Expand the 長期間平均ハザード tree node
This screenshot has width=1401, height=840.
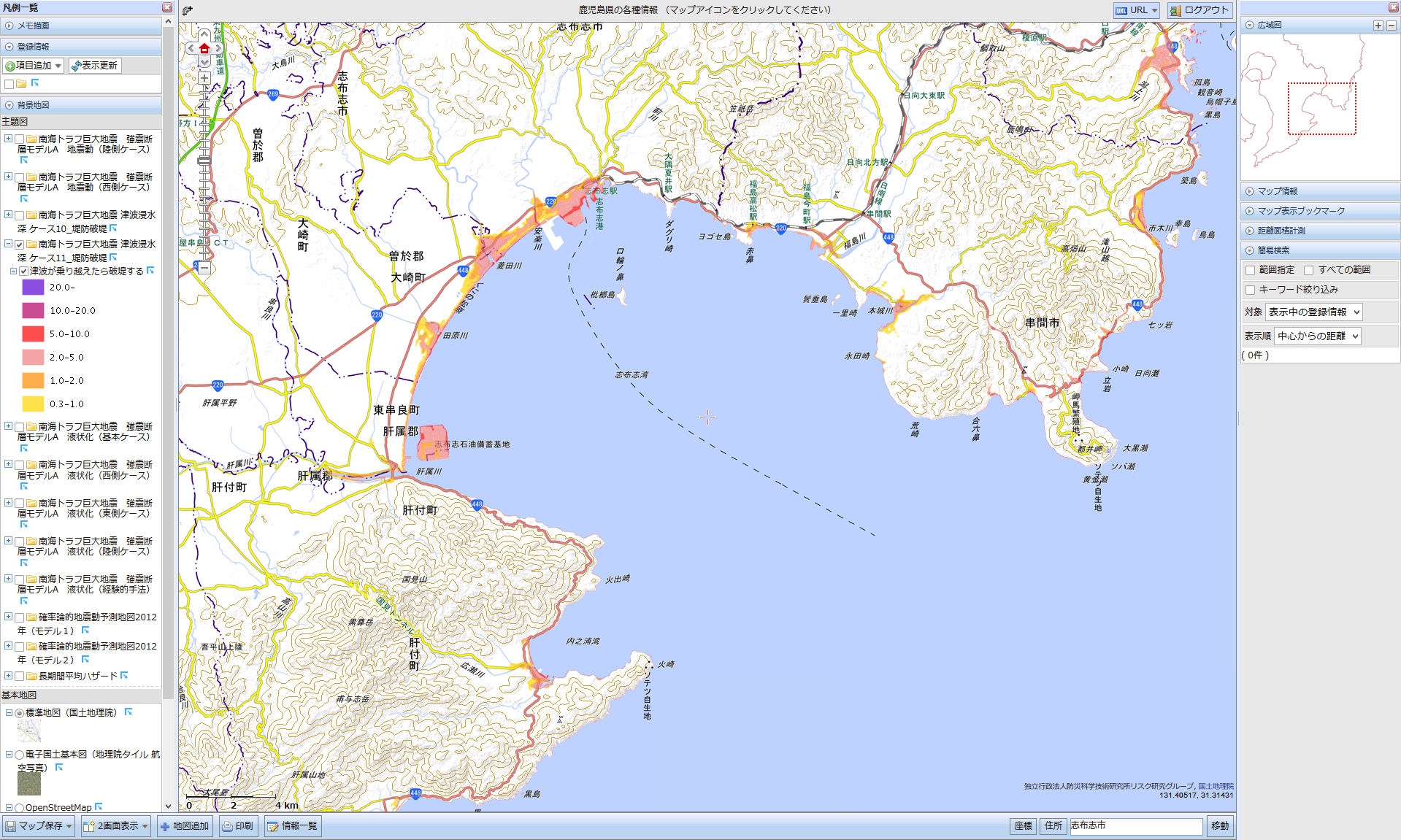coord(8,676)
